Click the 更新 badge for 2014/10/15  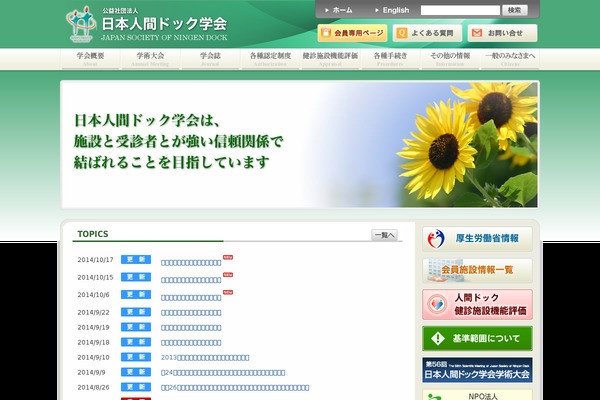point(136,277)
